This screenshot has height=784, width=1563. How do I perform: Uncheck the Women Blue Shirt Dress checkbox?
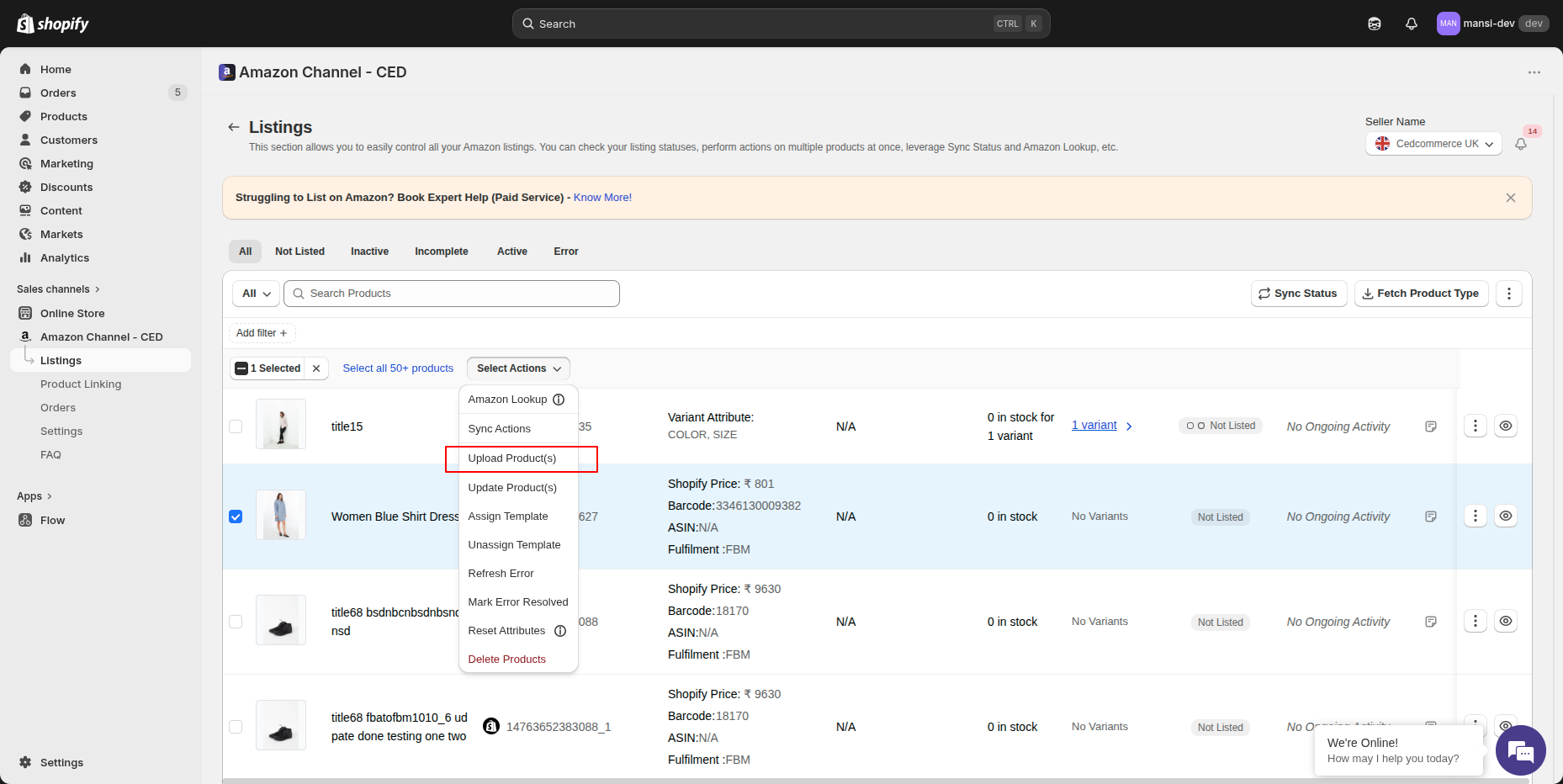point(236,516)
